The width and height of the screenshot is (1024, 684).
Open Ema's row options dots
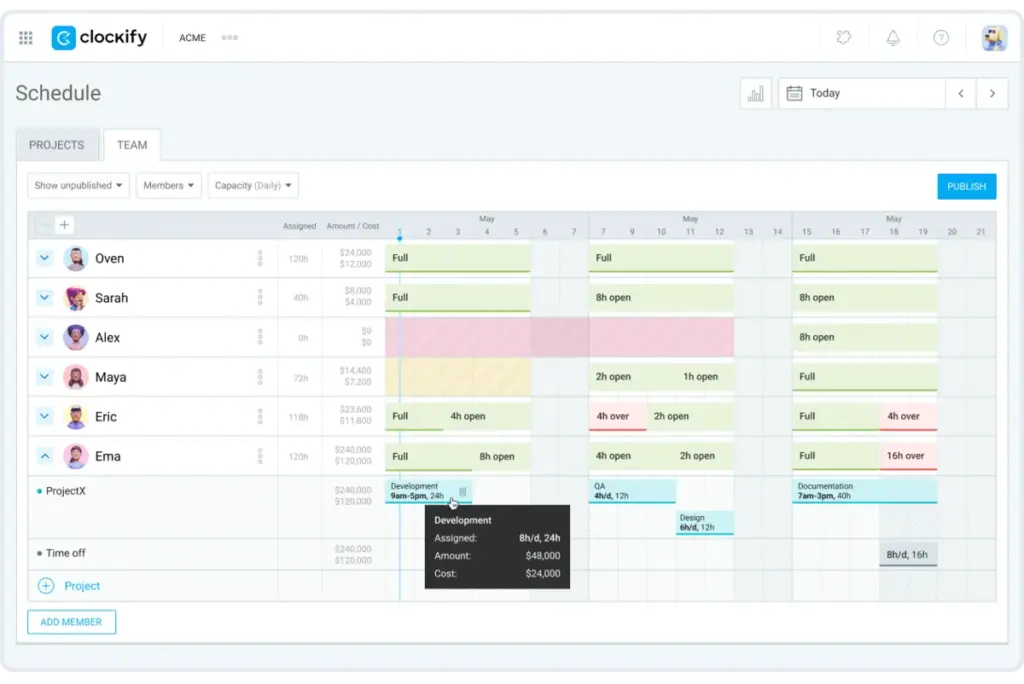tap(260, 456)
